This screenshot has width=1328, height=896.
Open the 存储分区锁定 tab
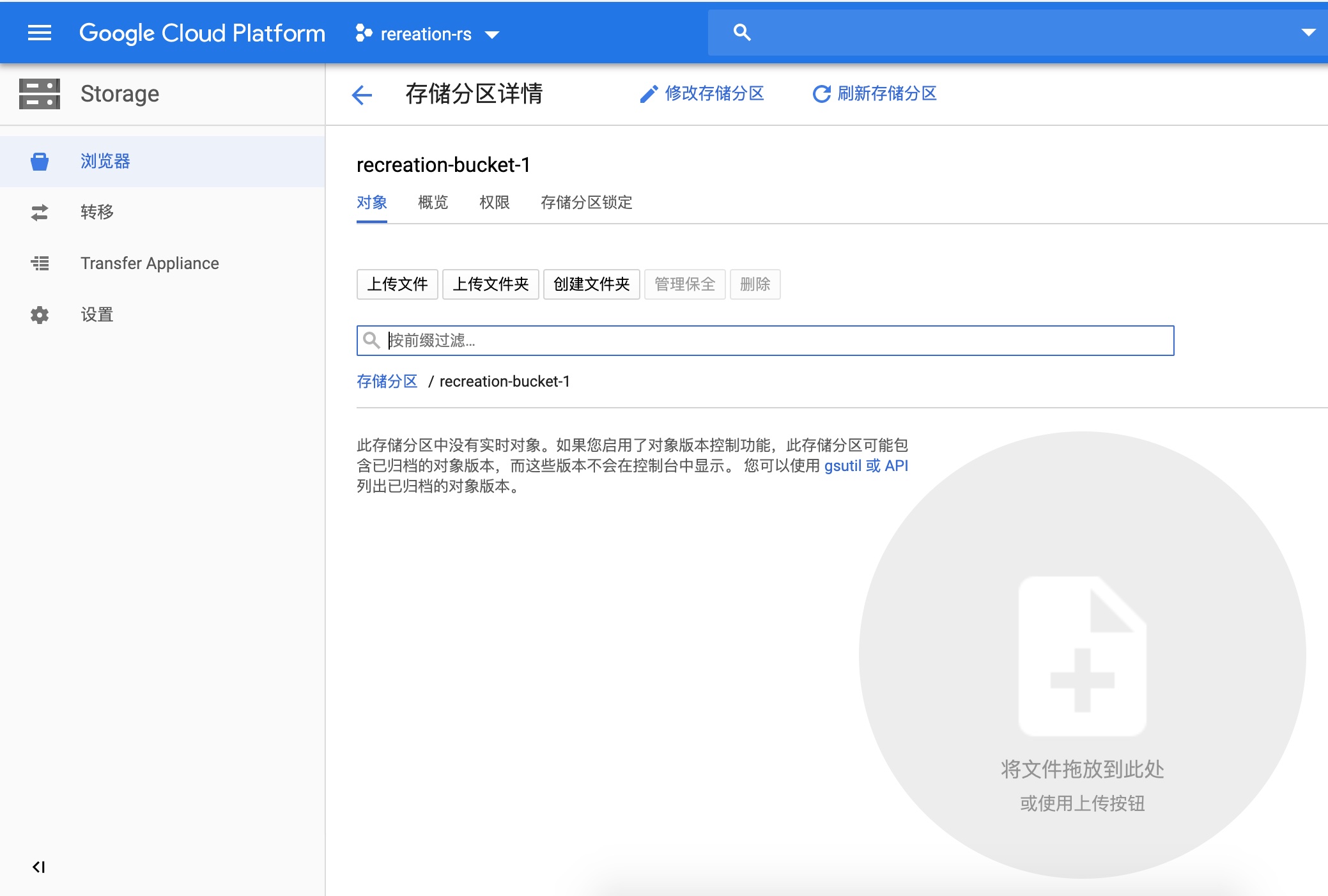click(586, 203)
